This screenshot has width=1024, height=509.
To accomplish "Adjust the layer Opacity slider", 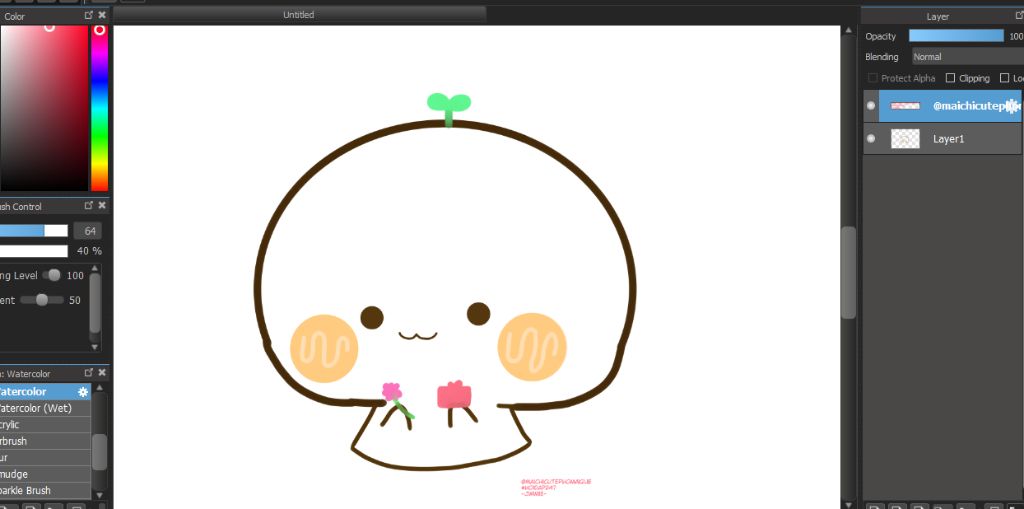I will (956, 36).
